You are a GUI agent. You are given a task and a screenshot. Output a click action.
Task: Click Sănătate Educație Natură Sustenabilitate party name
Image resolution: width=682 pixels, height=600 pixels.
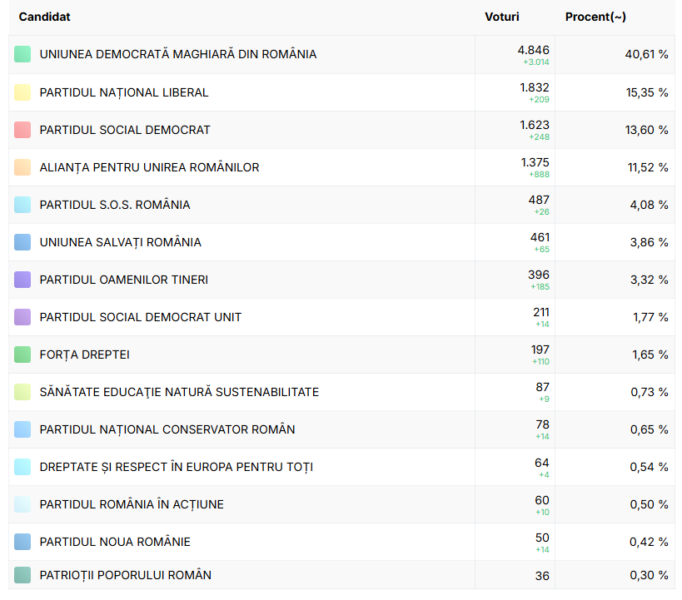tap(179, 392)
